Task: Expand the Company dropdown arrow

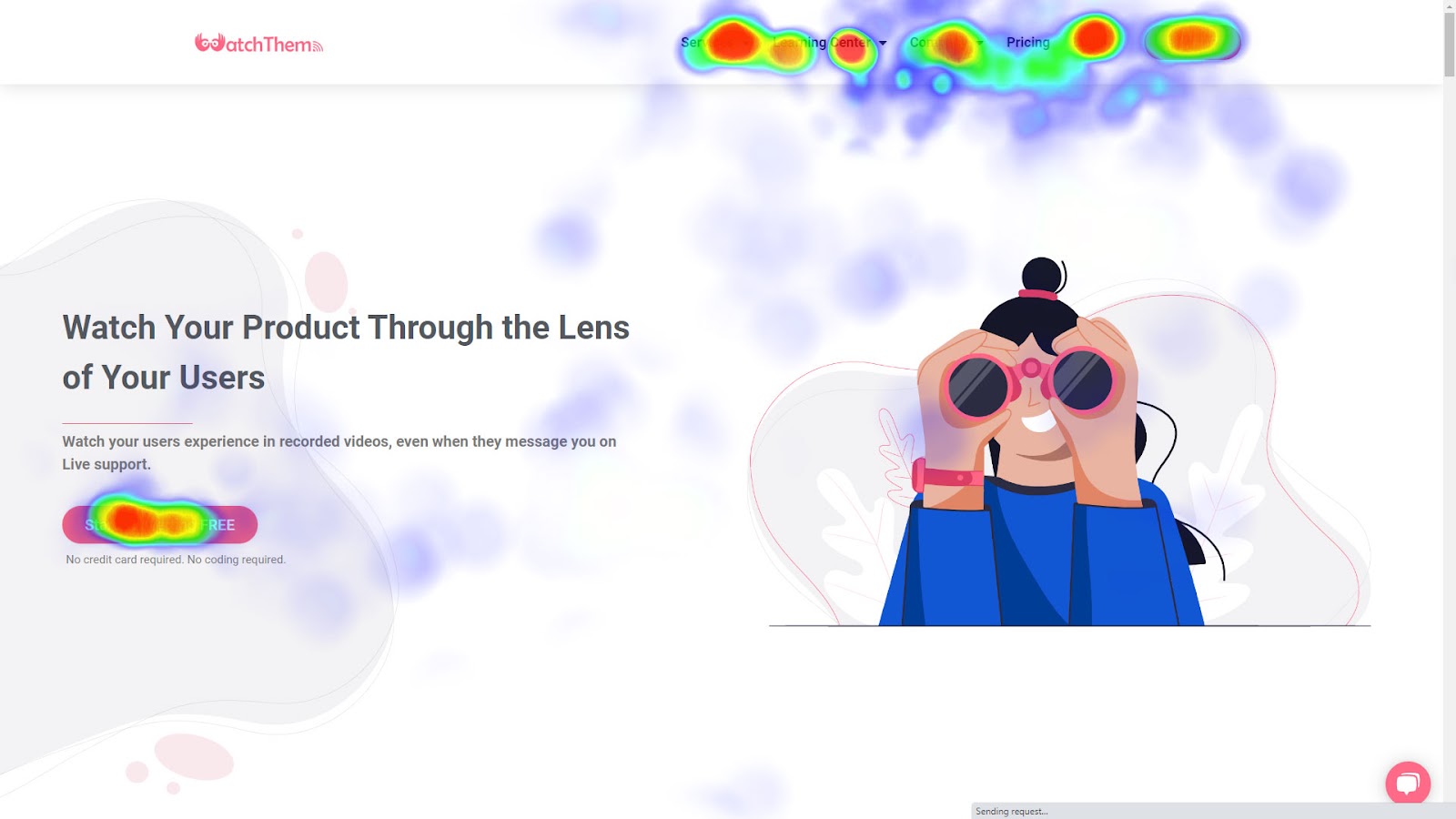Action: (980, 44)
